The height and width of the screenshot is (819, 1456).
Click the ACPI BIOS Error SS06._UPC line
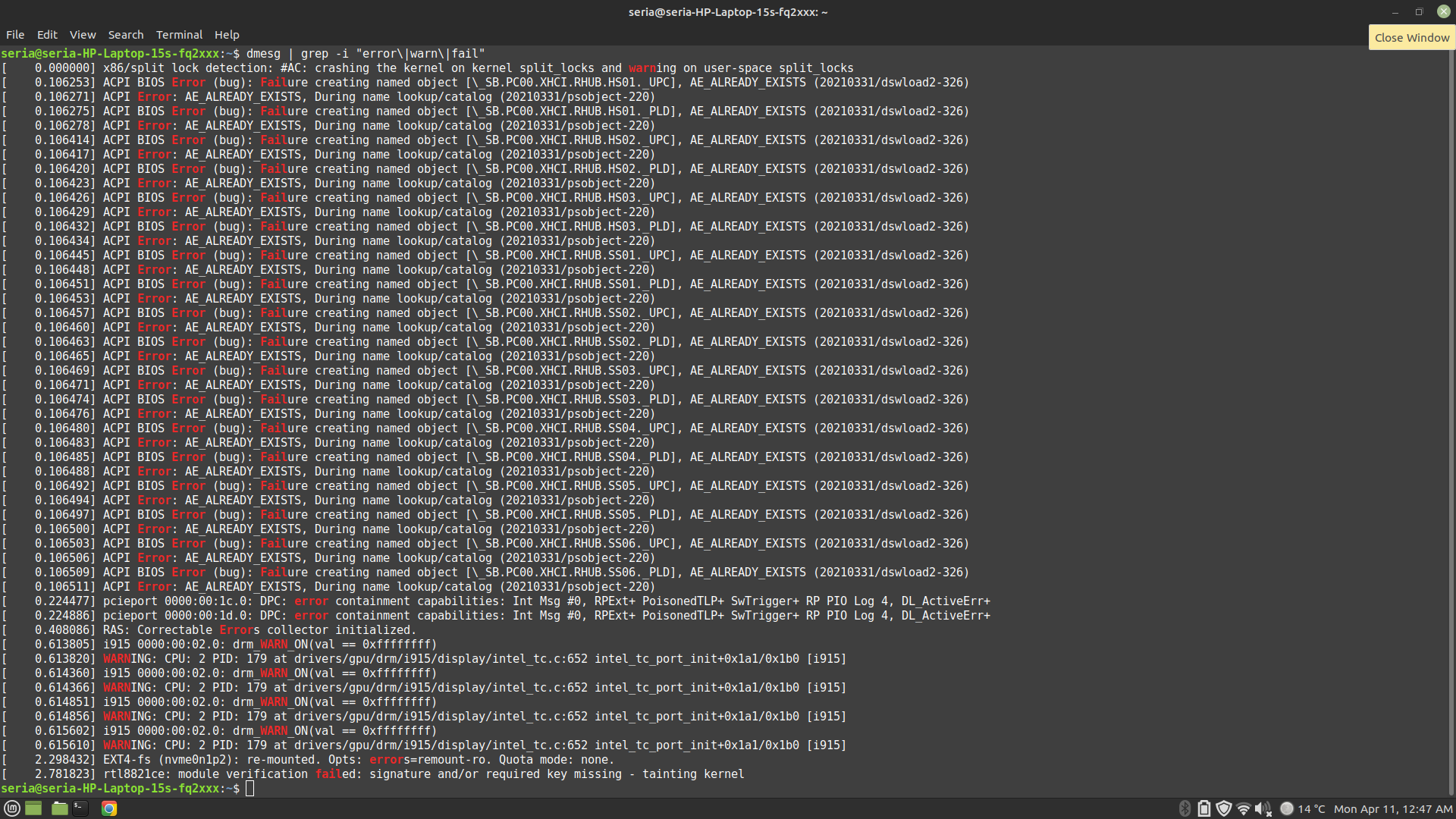(x=485, y=544)
